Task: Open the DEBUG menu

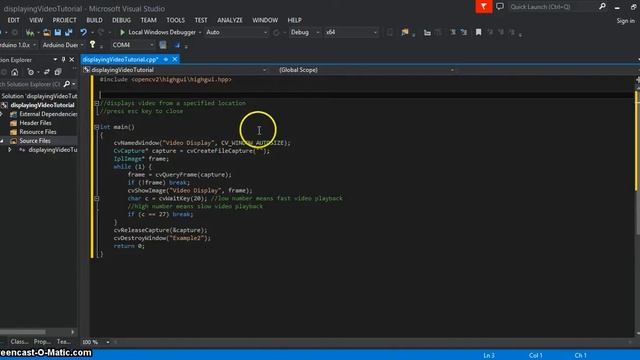Action: [x=121, y=20]
